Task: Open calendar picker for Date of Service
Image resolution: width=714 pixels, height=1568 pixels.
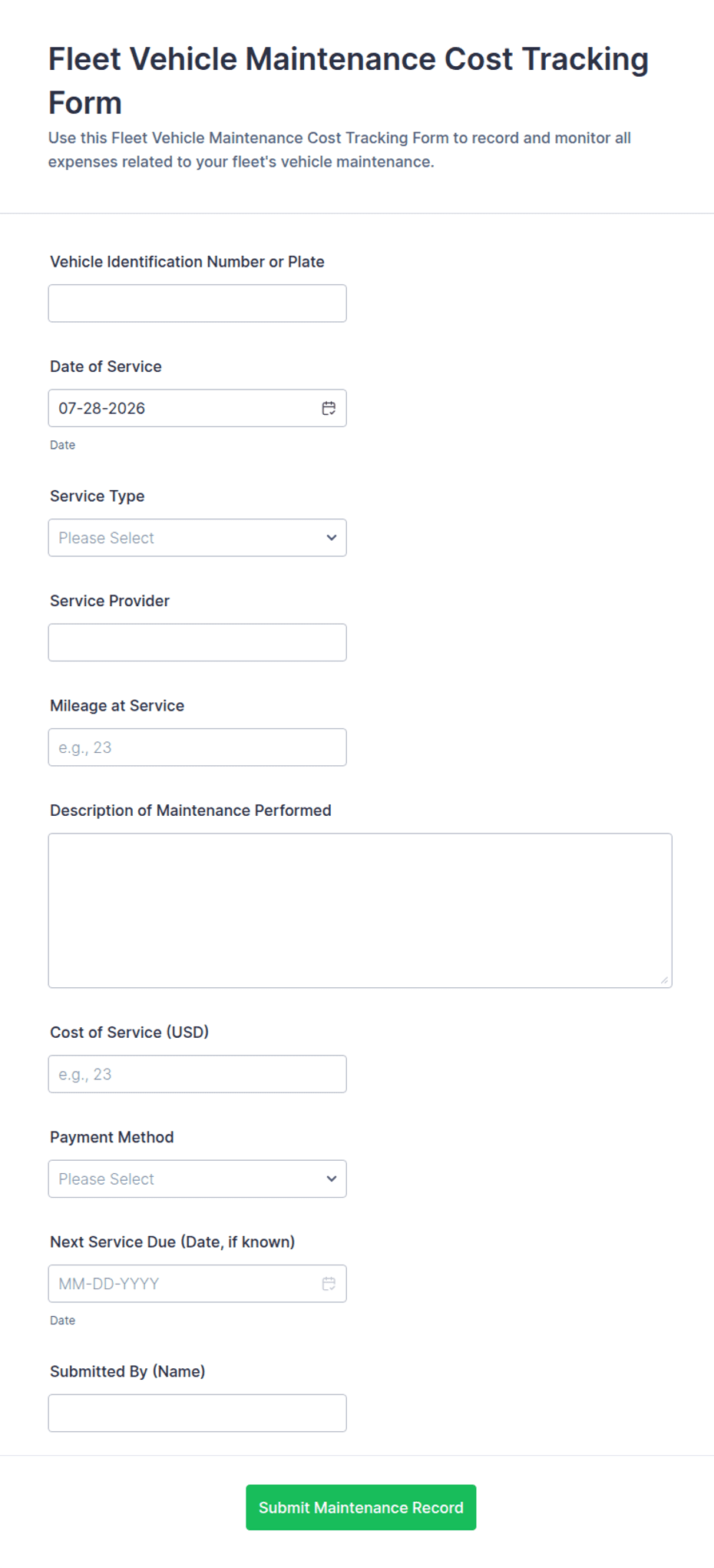Action: click(329, 408)
